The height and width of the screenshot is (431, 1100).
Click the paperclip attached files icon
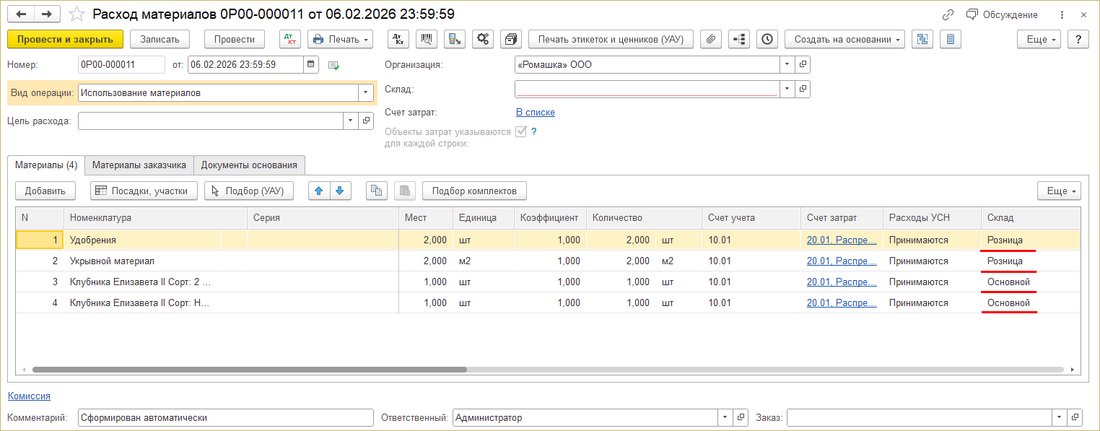pos(712,39)
